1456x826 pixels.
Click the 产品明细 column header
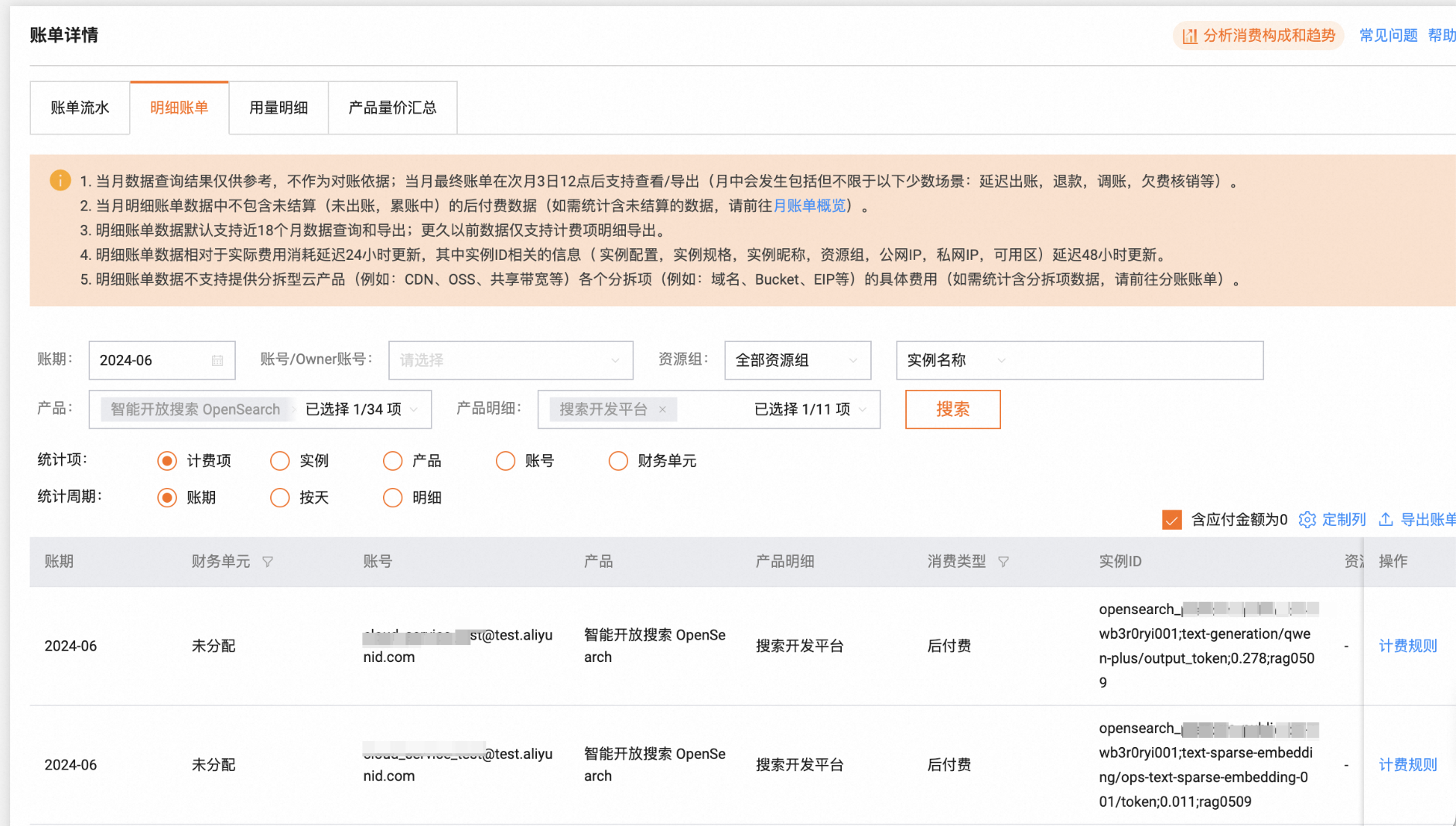[x=784, y=561]
